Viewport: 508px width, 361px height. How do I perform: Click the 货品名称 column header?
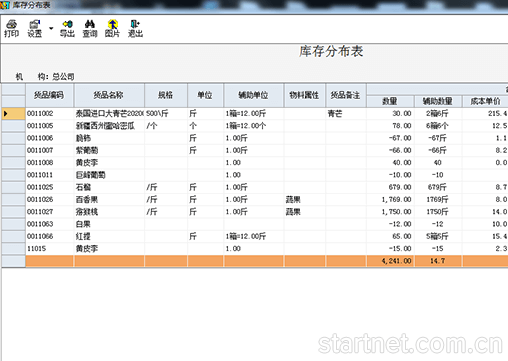point(109,95)
